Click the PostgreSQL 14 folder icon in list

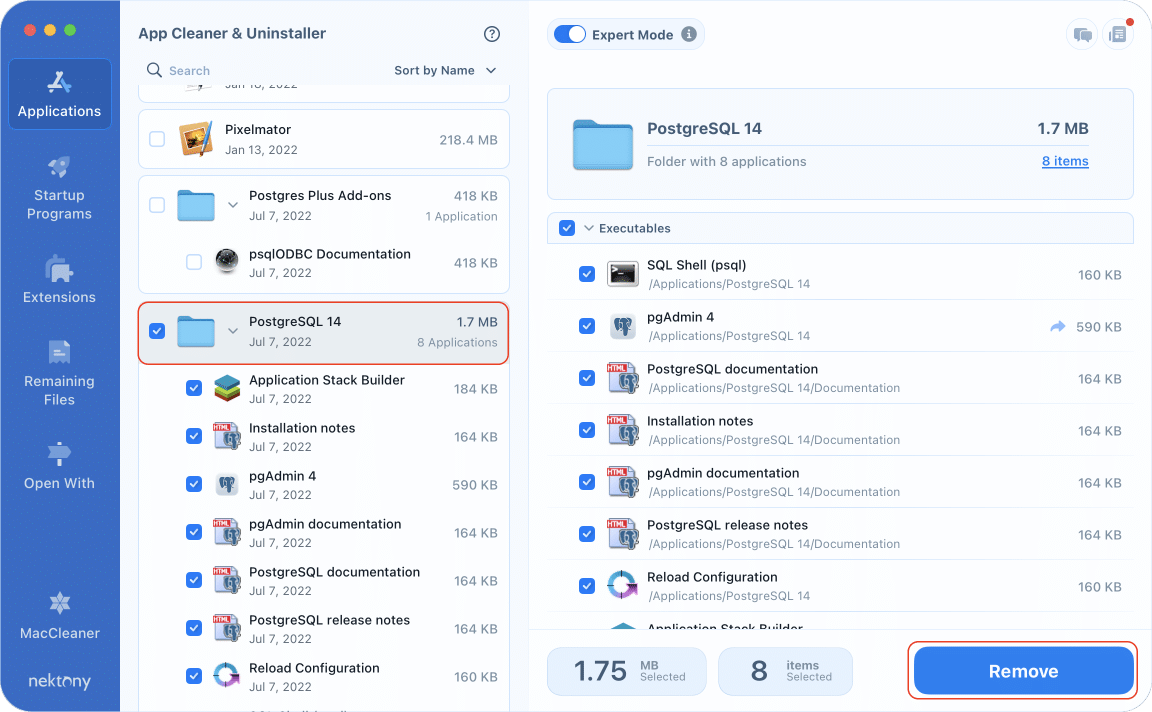click(x=195, y=331)
